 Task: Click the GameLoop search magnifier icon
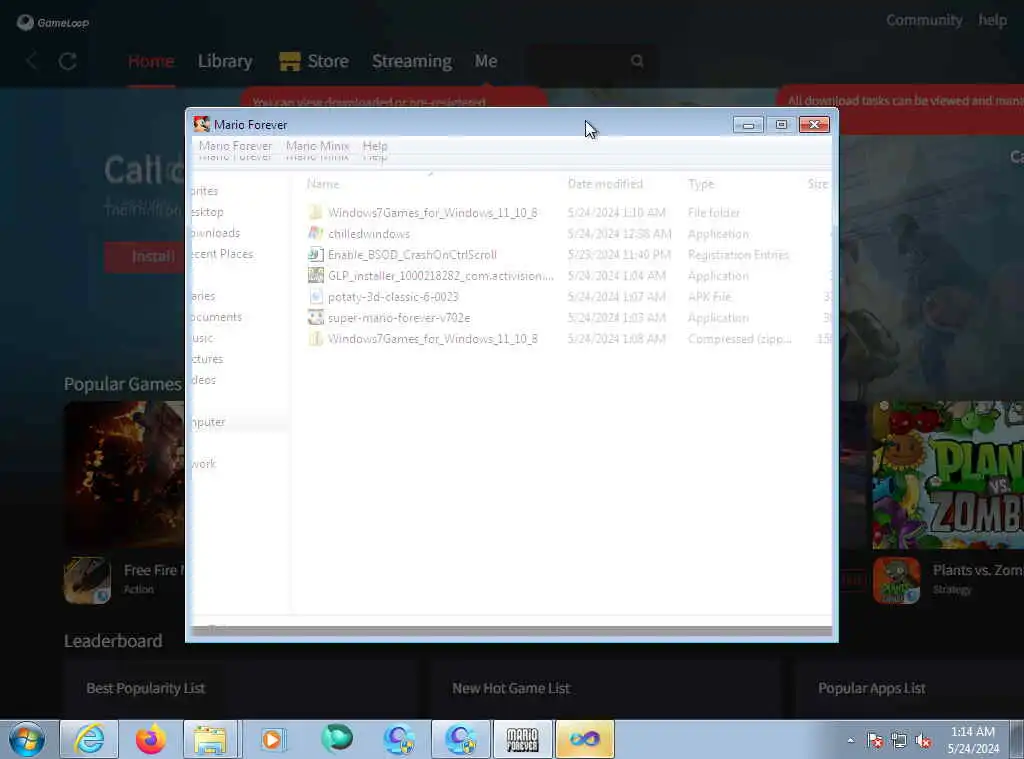[x=637, y=61]
